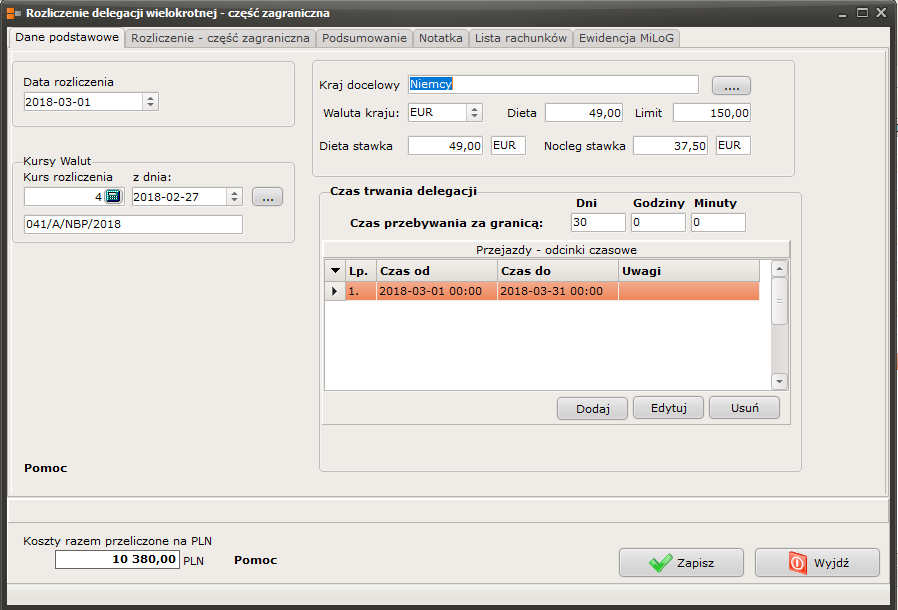Click the z dnia date 2018-02-27 field
Image resolution: width=898 pixels, height=610 pixels.
click(179, 197)
